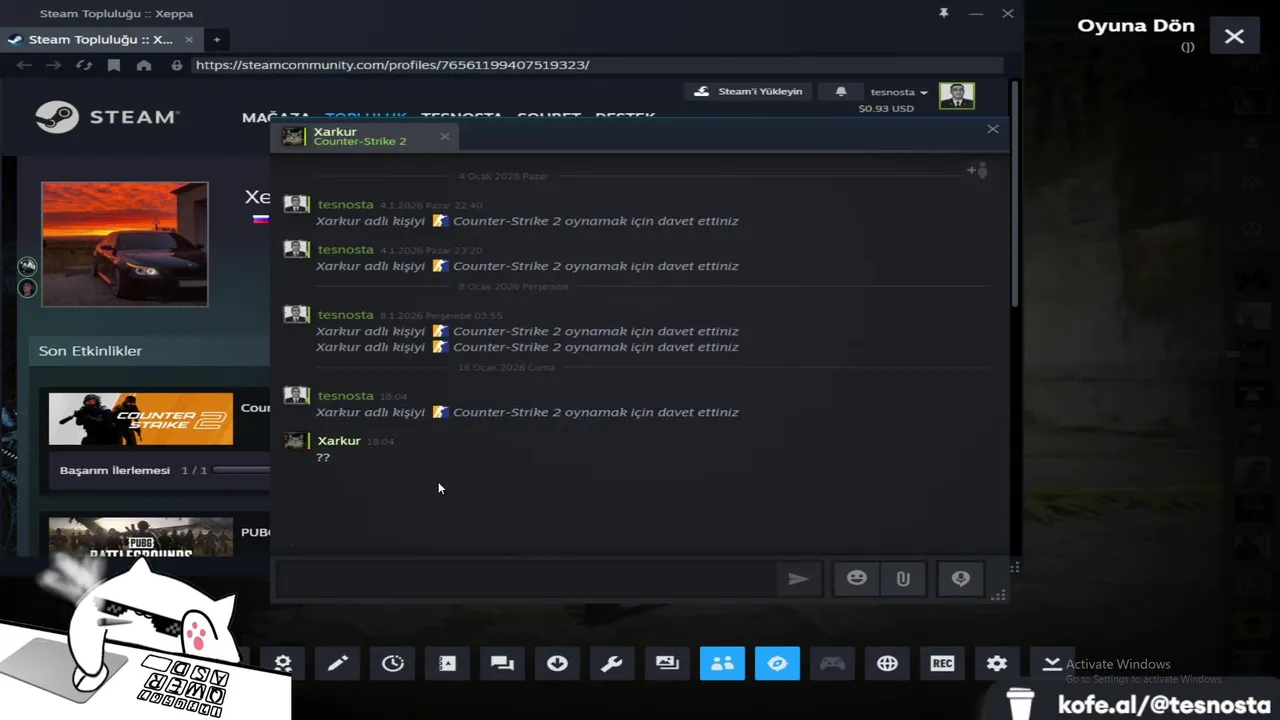Expand the tesnosta account dropdown
Screen dimensions: 1280x720
(898, 92)
